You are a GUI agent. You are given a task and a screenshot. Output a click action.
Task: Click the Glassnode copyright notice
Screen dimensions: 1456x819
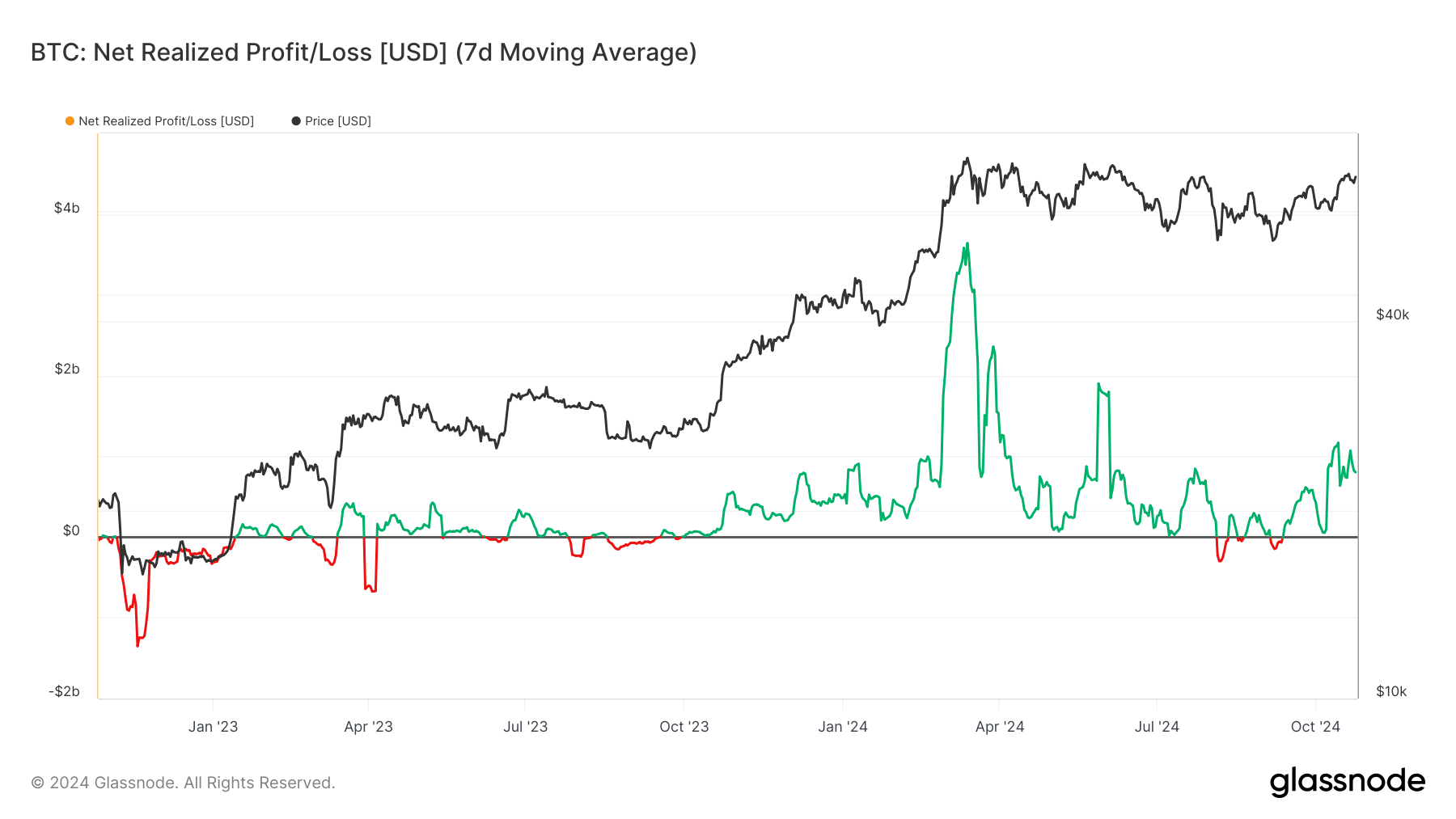[x=183, y=783]
